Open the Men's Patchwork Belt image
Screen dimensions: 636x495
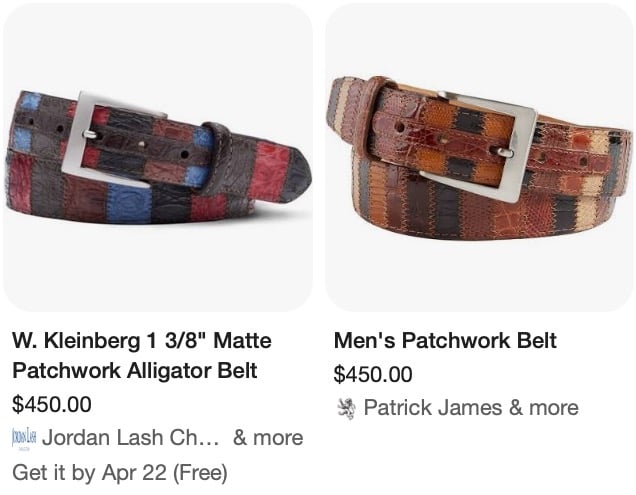480,157
